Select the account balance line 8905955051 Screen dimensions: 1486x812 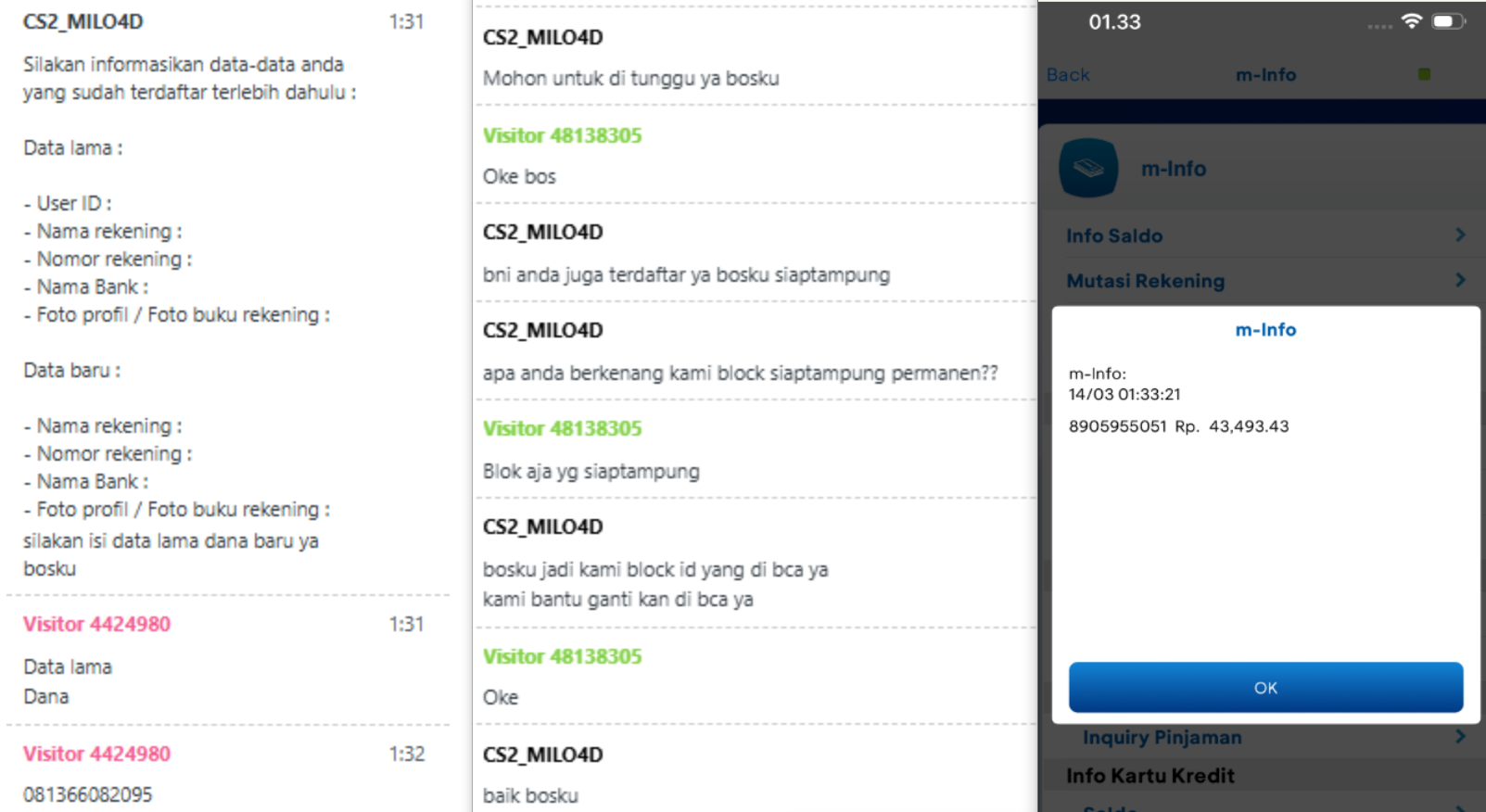1178,426
